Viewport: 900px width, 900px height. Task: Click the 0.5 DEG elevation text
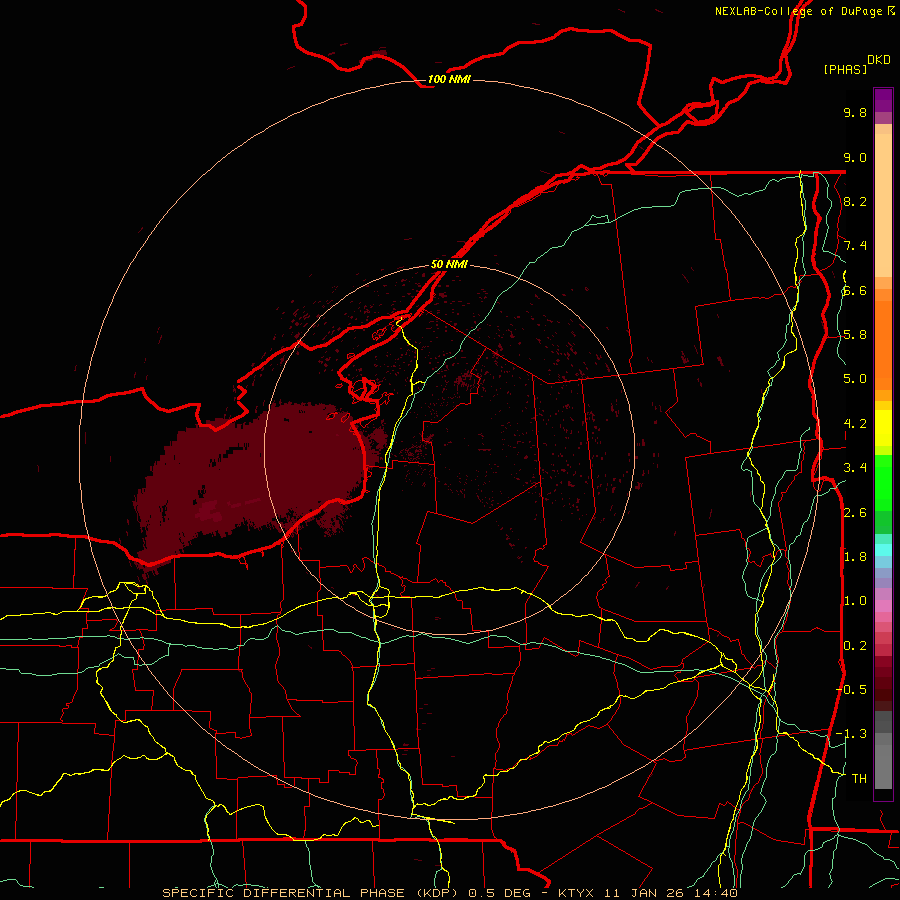[499, 893]
